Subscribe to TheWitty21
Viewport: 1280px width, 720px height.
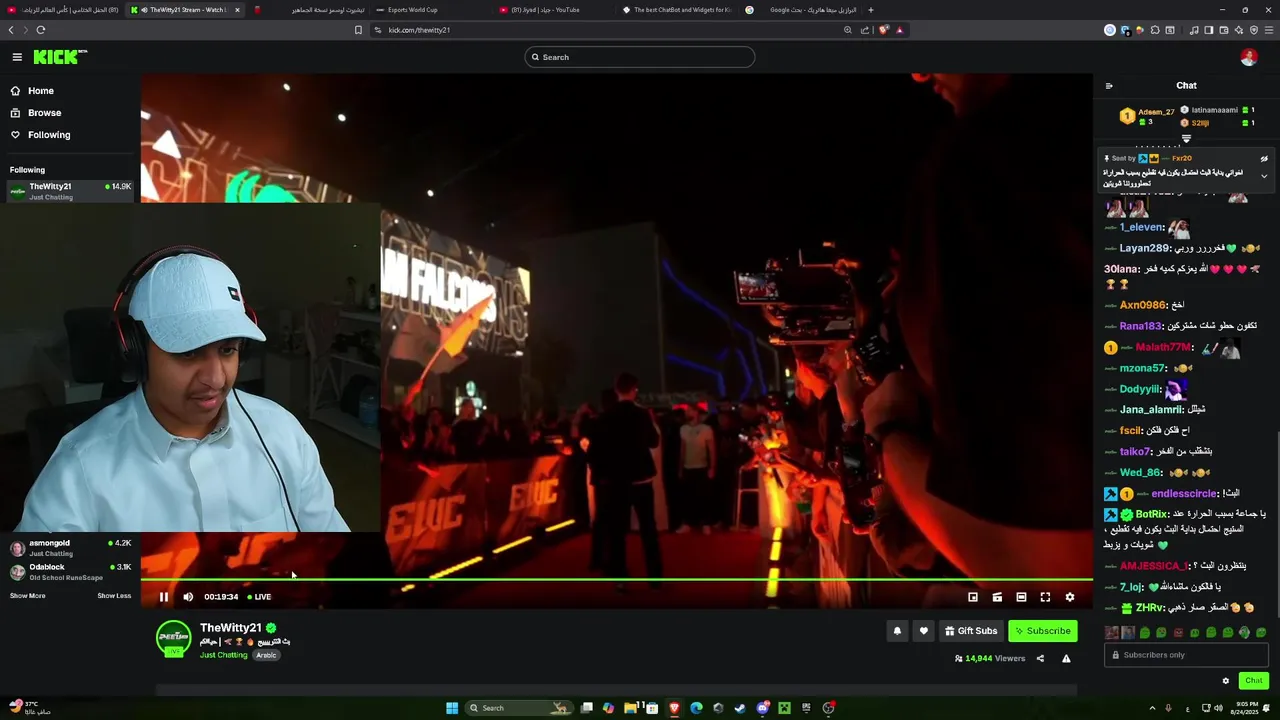tap(1042, 631)
